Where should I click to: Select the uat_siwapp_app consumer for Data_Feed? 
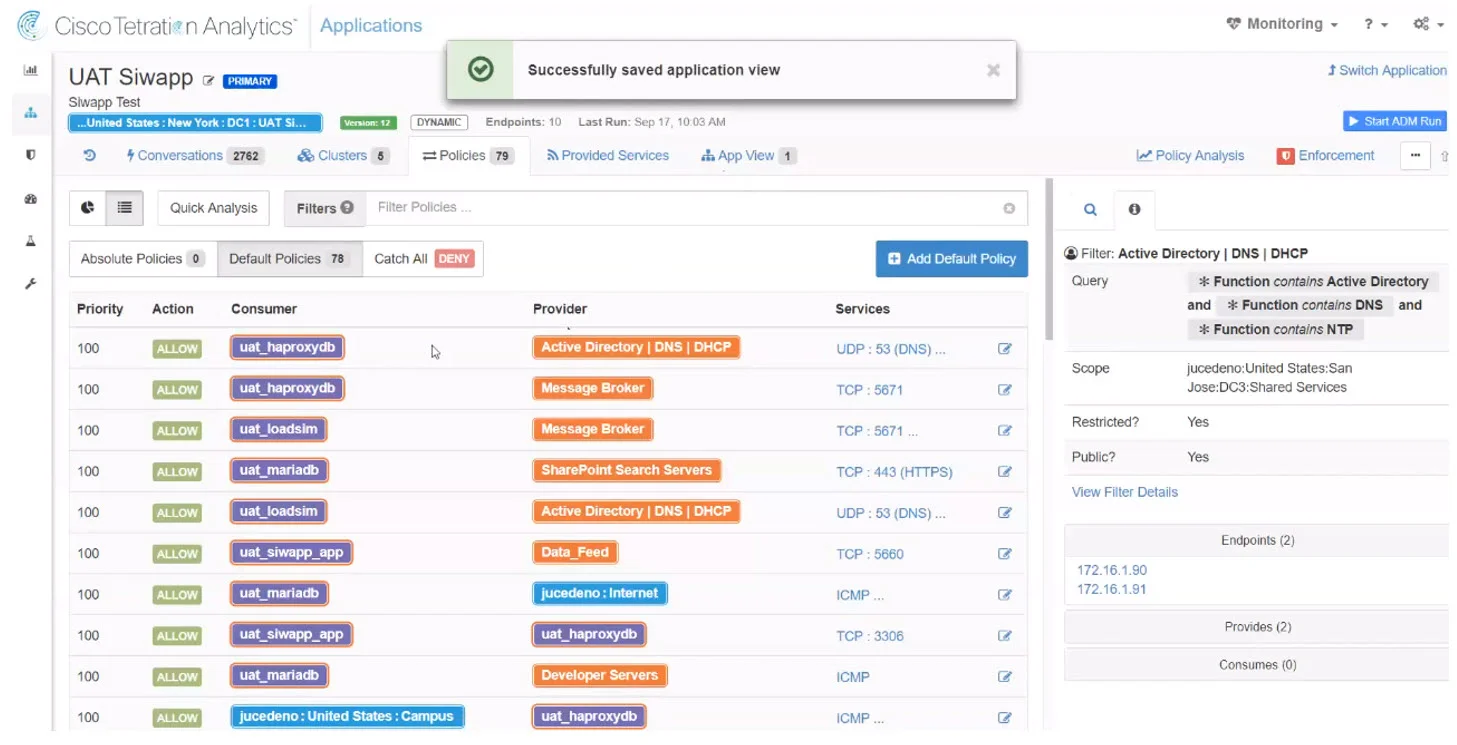pyautogui.click(x=291, y=552)
